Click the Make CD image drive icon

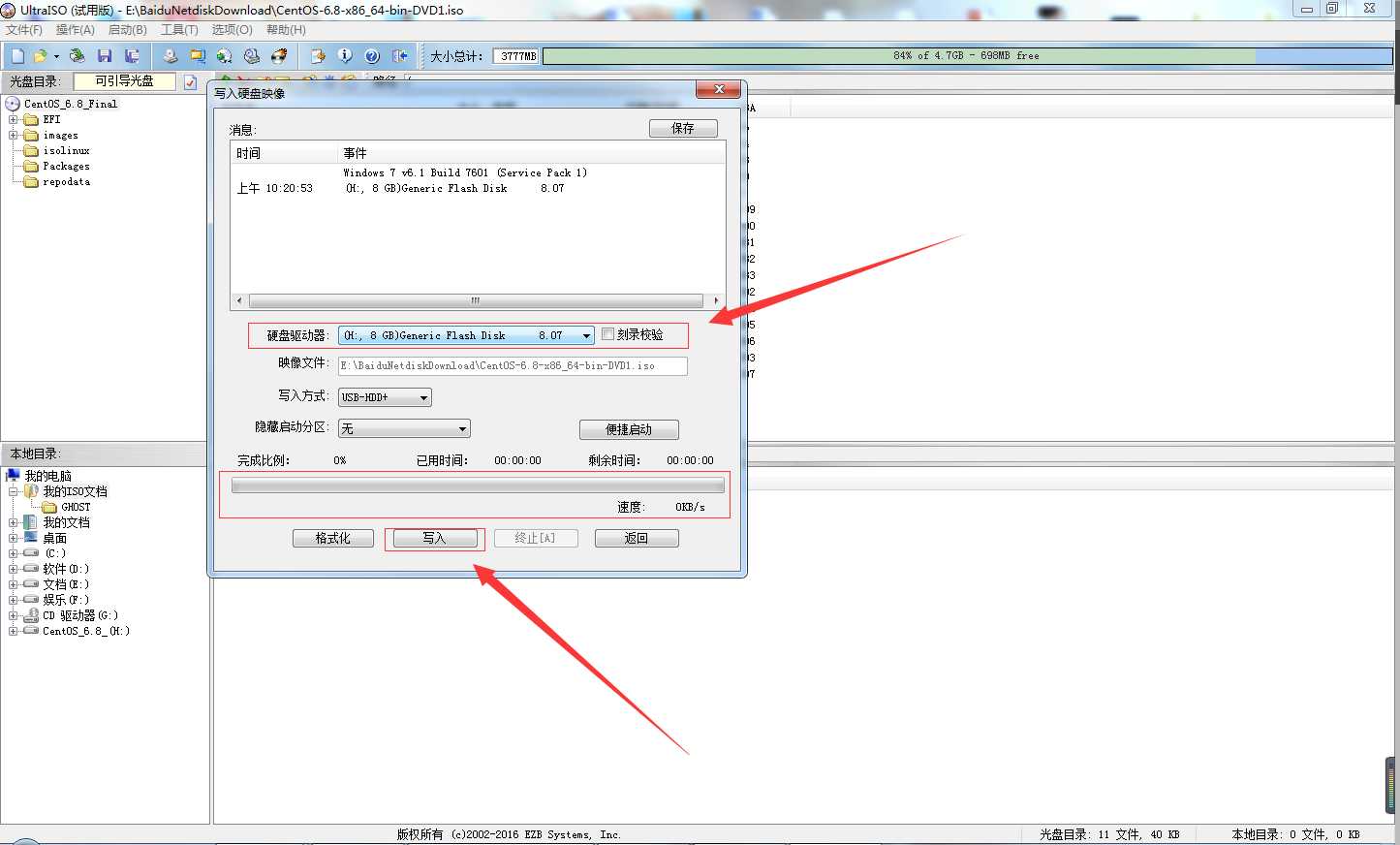point(171,56)
